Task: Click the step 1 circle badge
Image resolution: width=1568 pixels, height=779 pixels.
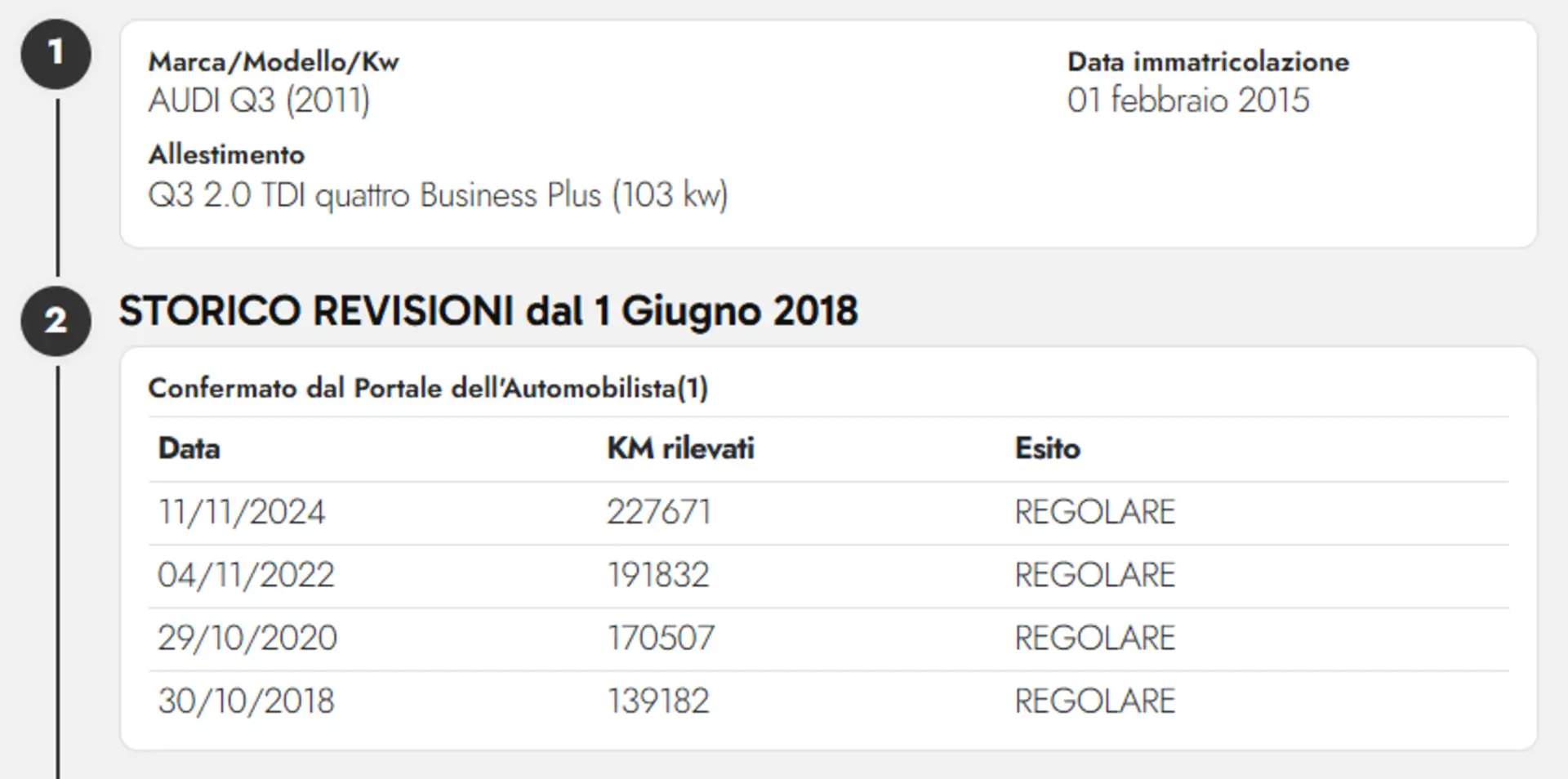Action: [56, 53]
